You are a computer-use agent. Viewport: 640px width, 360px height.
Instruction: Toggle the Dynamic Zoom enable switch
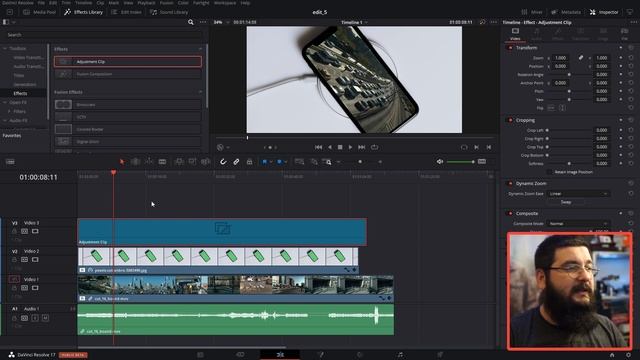coord(510,183)
